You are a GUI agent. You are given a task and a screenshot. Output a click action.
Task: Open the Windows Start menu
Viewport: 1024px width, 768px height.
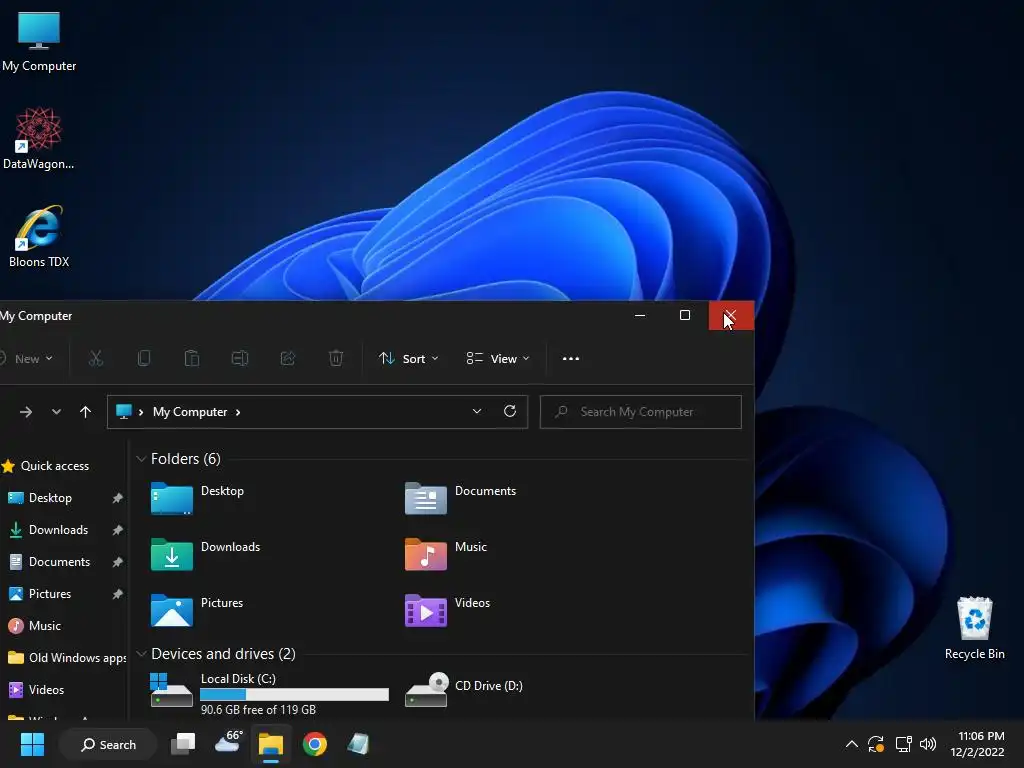pos(32,744)
